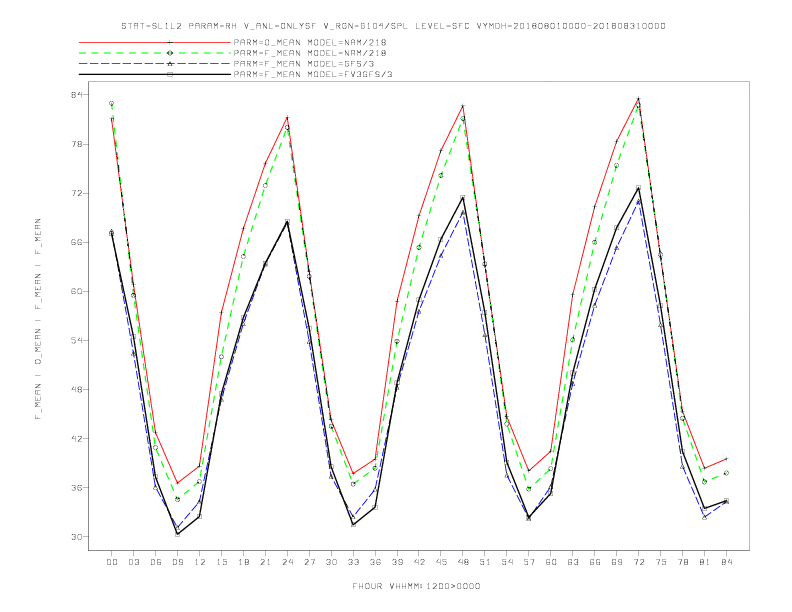This screenshot has height=612, width=792.
Task: Click the red solid legend line sample
Action: coord(155,42)
